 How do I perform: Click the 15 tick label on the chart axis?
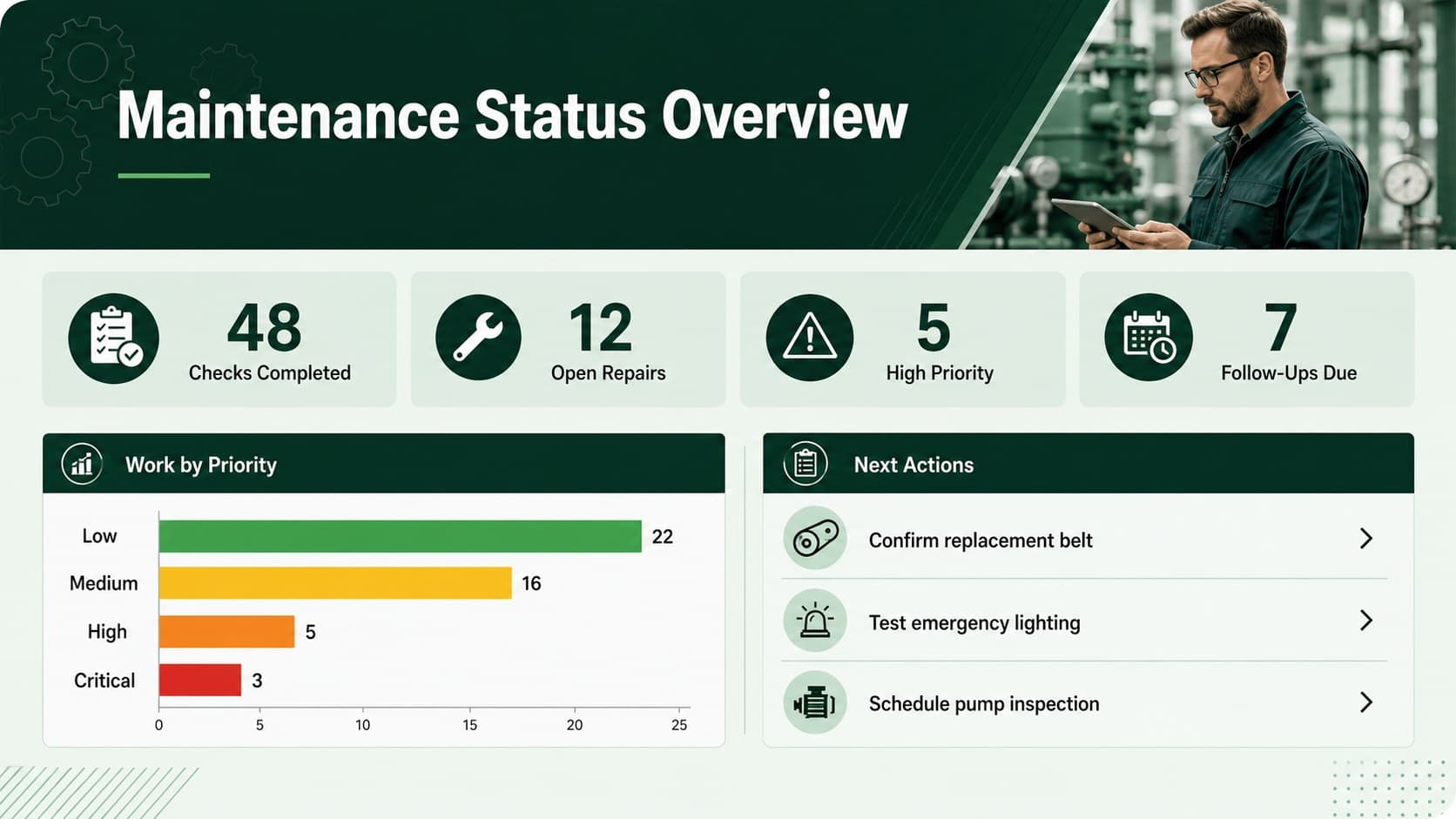[x=469, y=725]
